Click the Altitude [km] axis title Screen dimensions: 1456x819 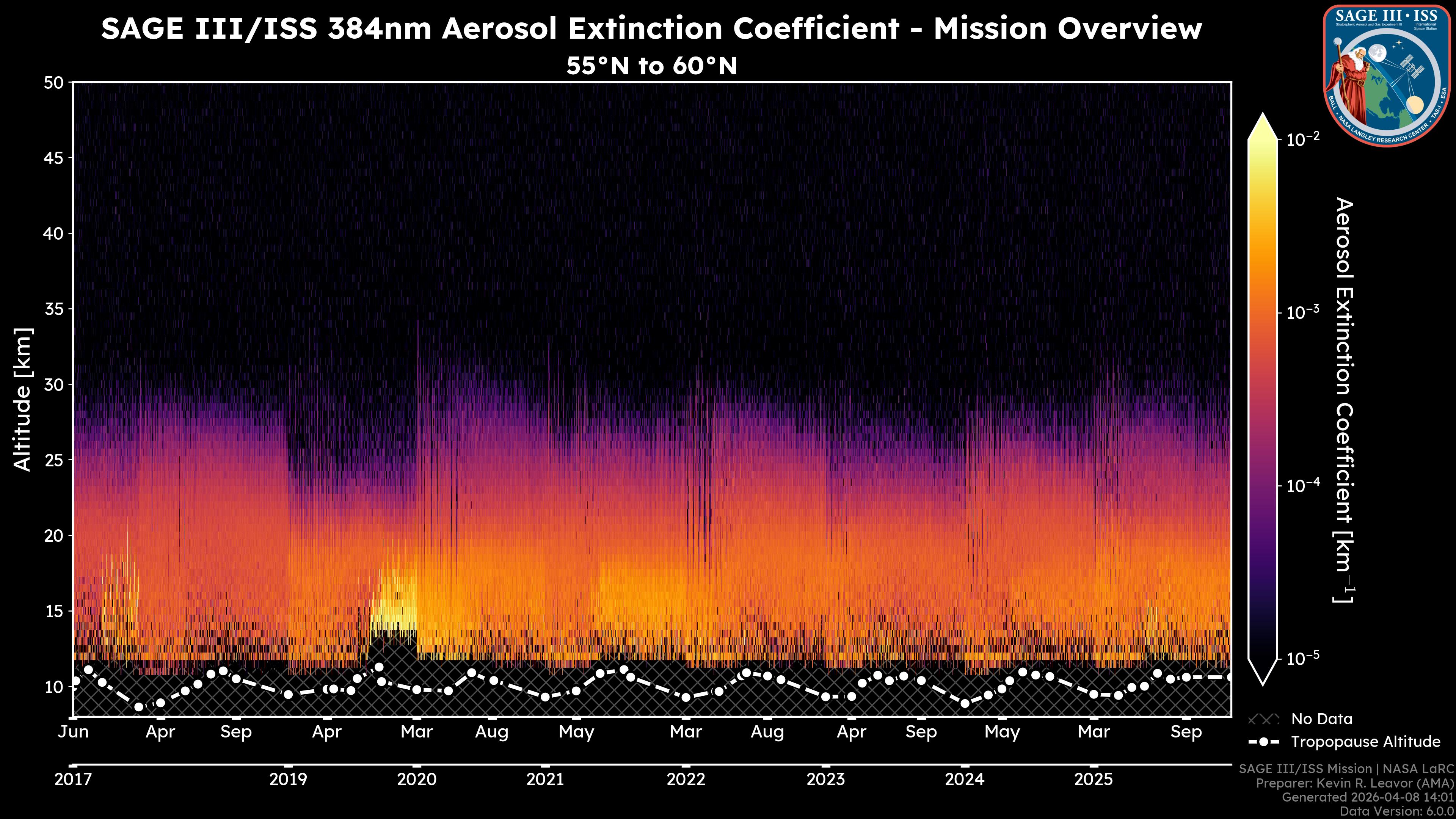pos(23,399)
